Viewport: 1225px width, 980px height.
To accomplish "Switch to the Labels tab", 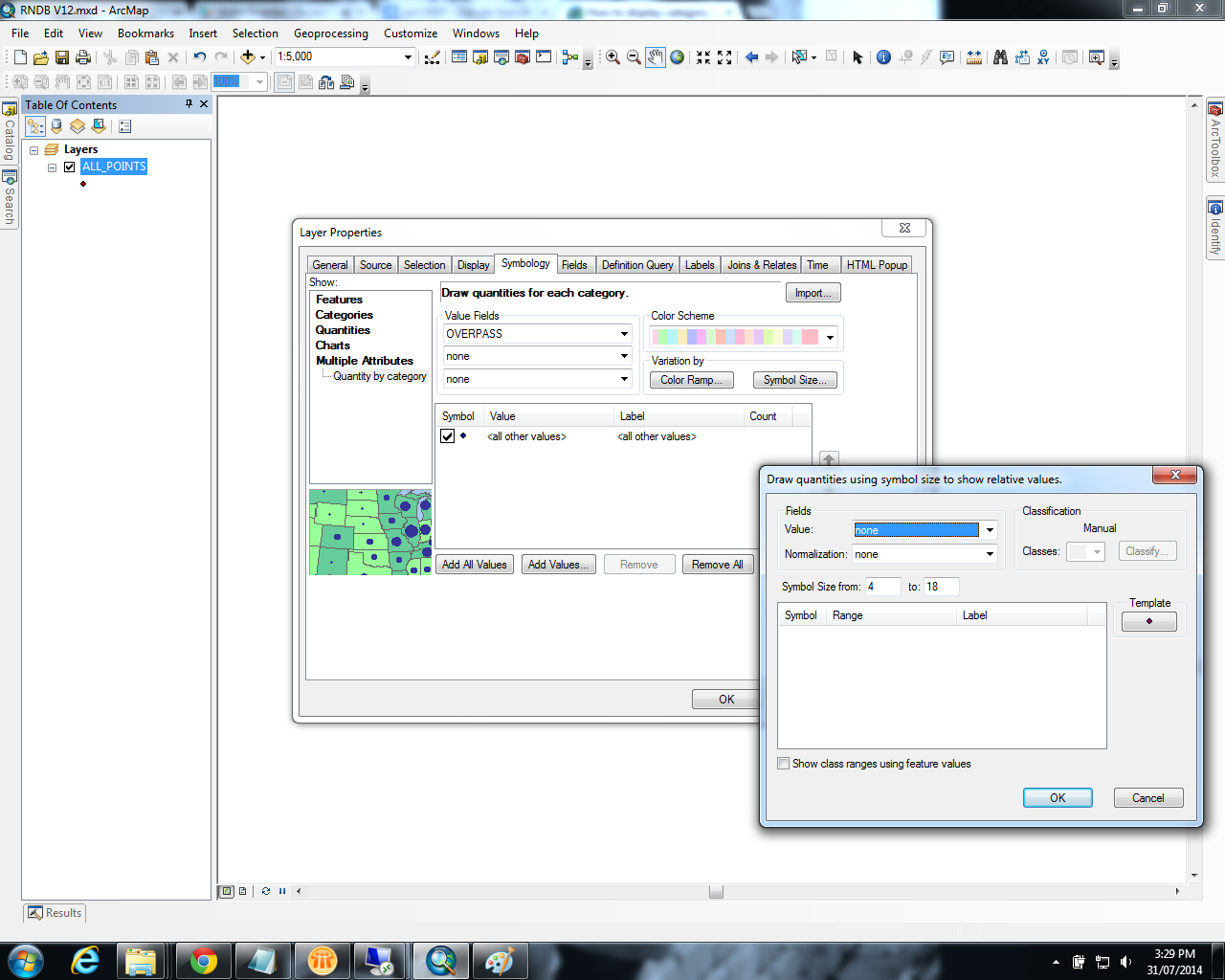I will point(700,265).
